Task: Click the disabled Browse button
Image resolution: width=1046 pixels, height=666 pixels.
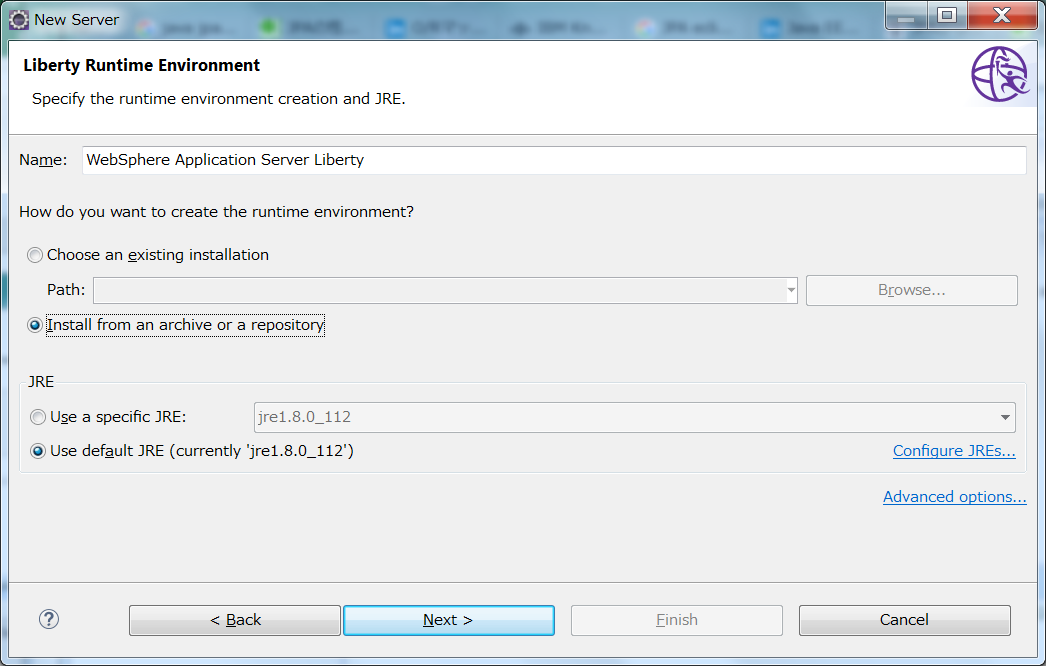Action: [x=911, y=289]
